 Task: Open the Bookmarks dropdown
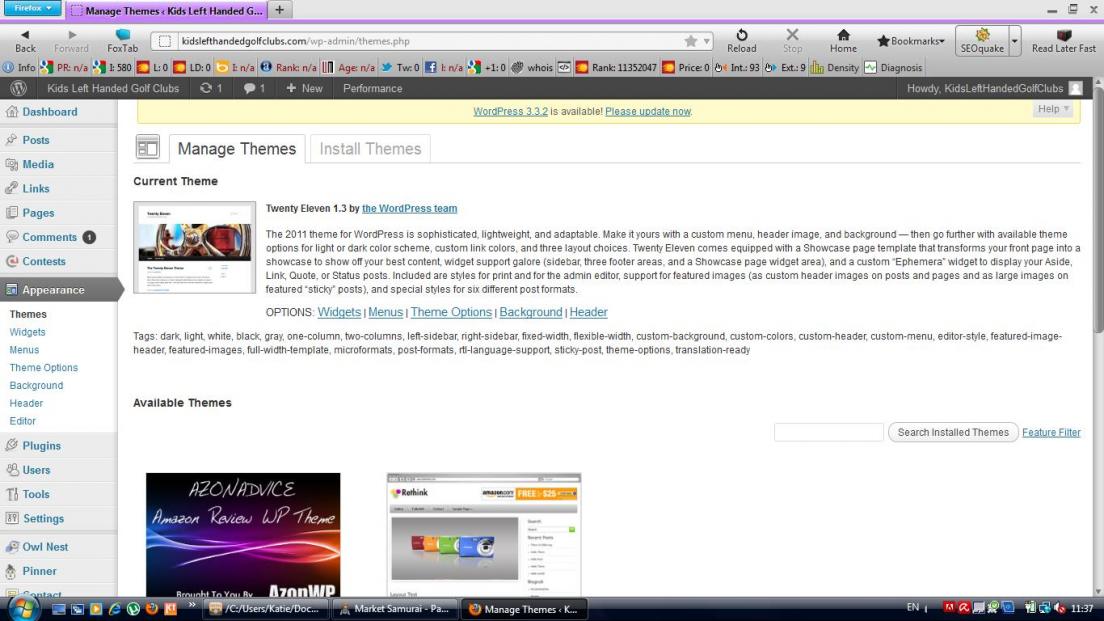(910, 41)
